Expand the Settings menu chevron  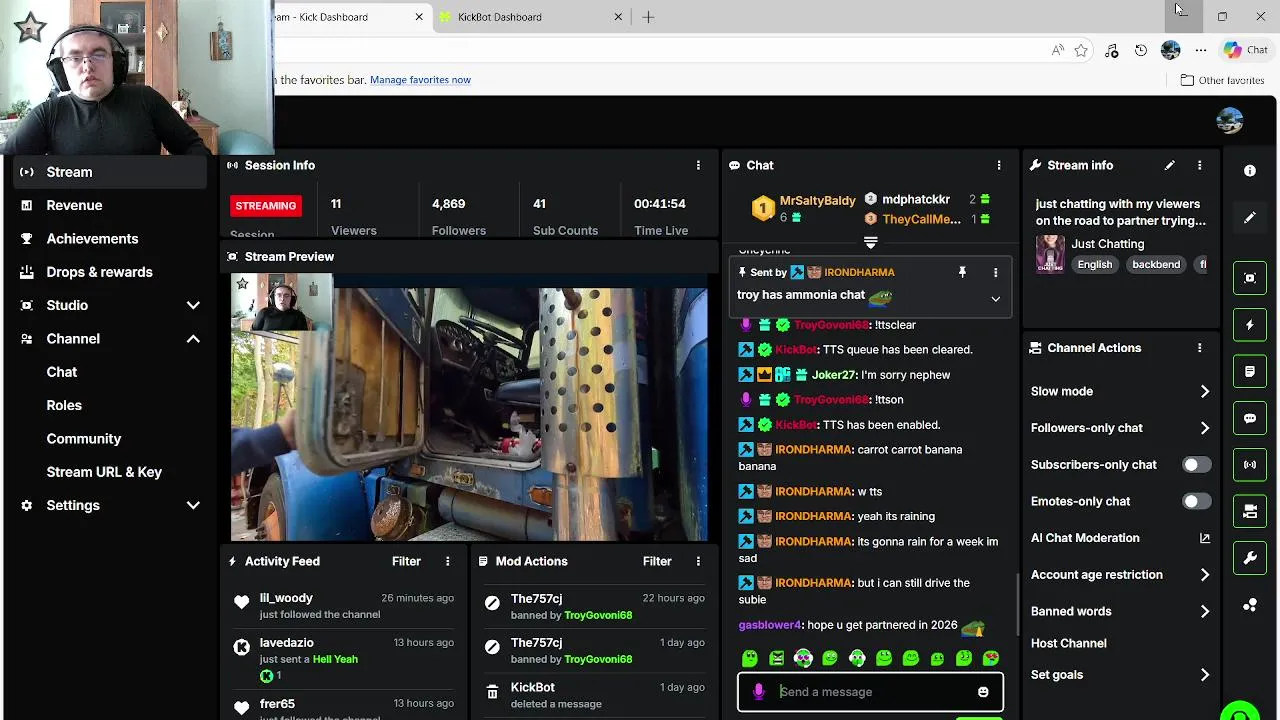coord(193,505)
